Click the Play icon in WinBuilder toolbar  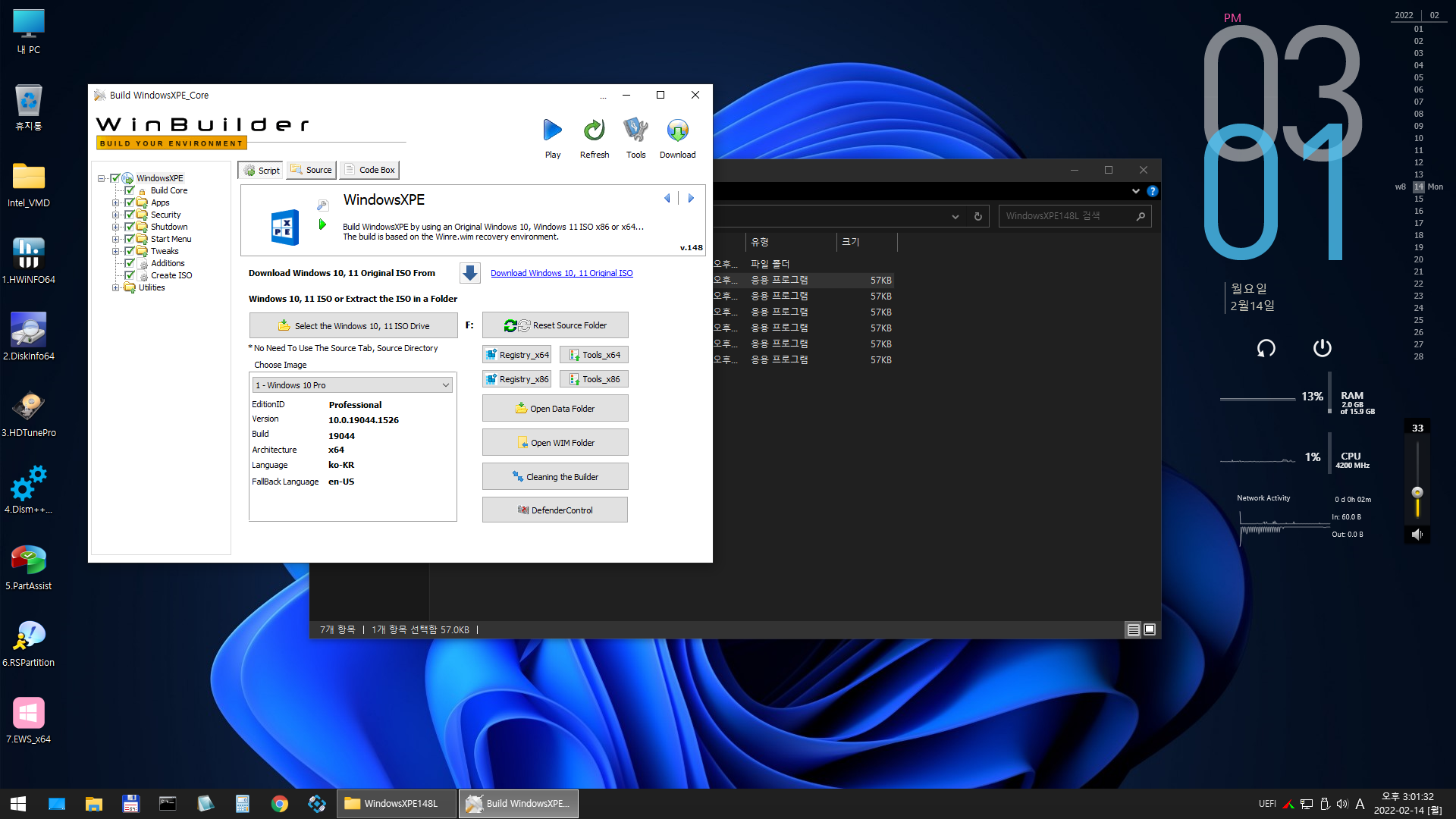[x=553, y=130]
